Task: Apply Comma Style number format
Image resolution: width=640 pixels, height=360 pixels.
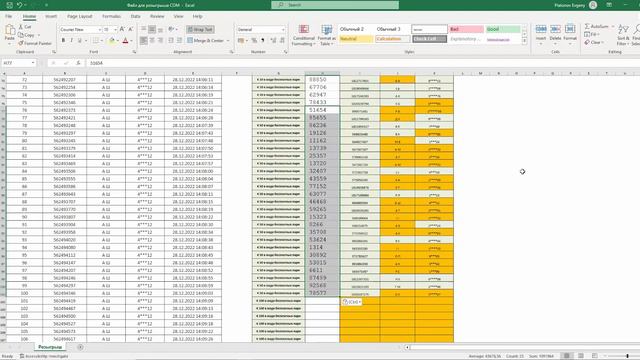Action: (x=262, y=40)
